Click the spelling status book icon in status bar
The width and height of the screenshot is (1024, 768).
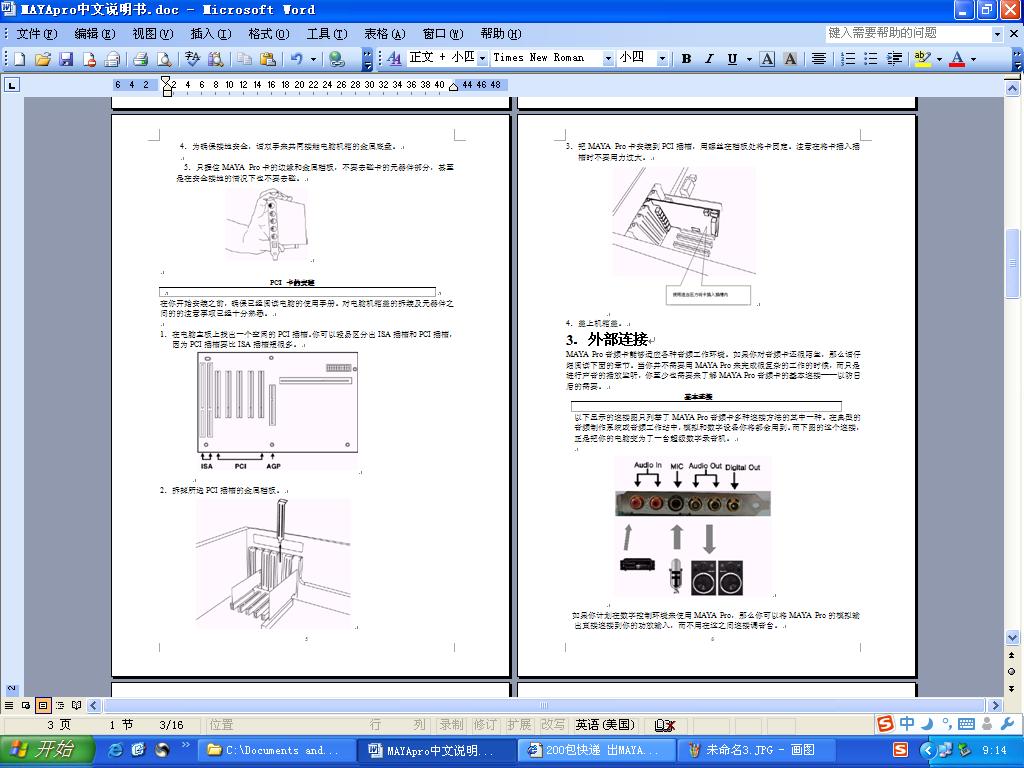tap(664, 725)
